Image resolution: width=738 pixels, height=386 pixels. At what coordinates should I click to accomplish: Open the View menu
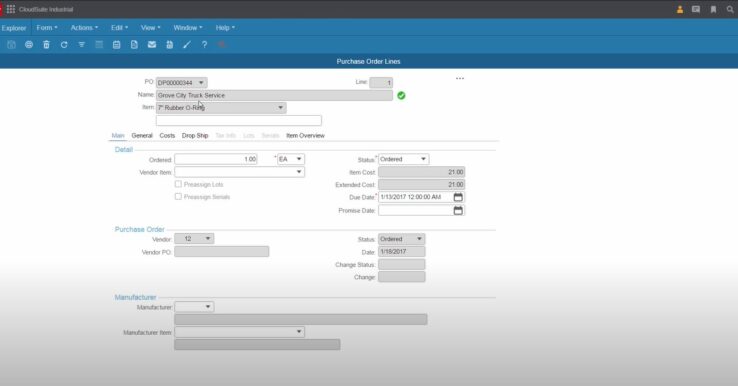click(150, 28)
